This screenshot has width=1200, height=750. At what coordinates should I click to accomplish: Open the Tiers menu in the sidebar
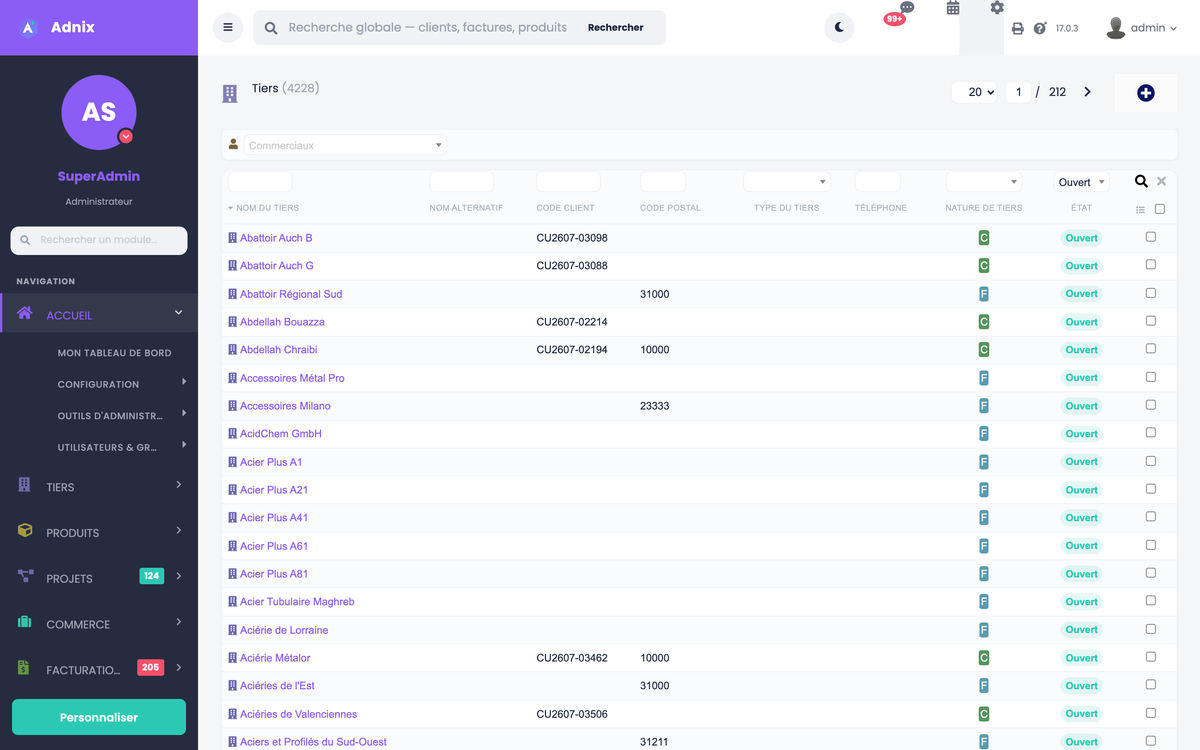coord(99,486)
